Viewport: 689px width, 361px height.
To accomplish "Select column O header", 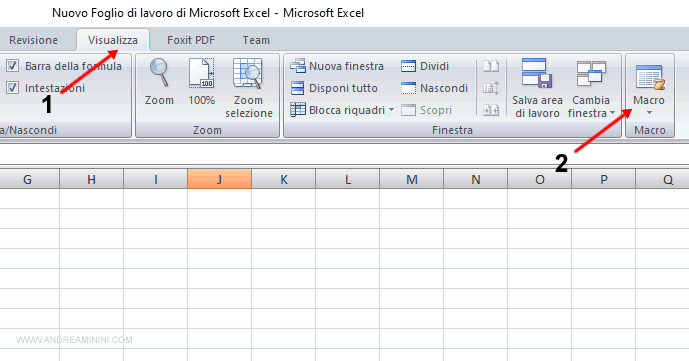I will coord(540,179).
